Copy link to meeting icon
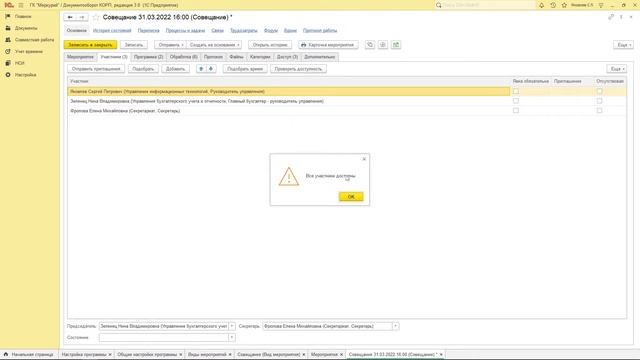640x360 pixels. (611, 17)
